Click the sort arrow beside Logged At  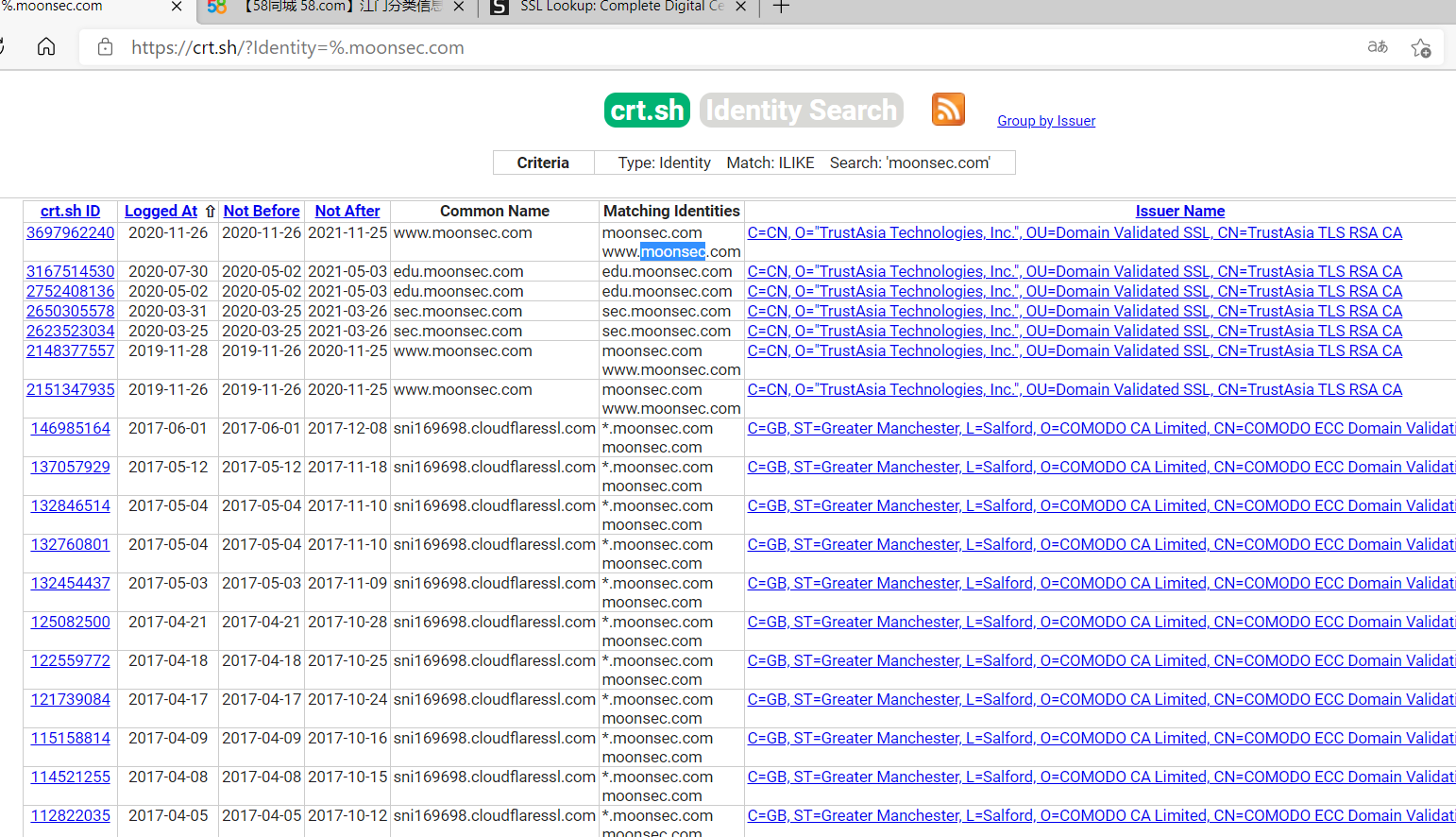point(210,212)
